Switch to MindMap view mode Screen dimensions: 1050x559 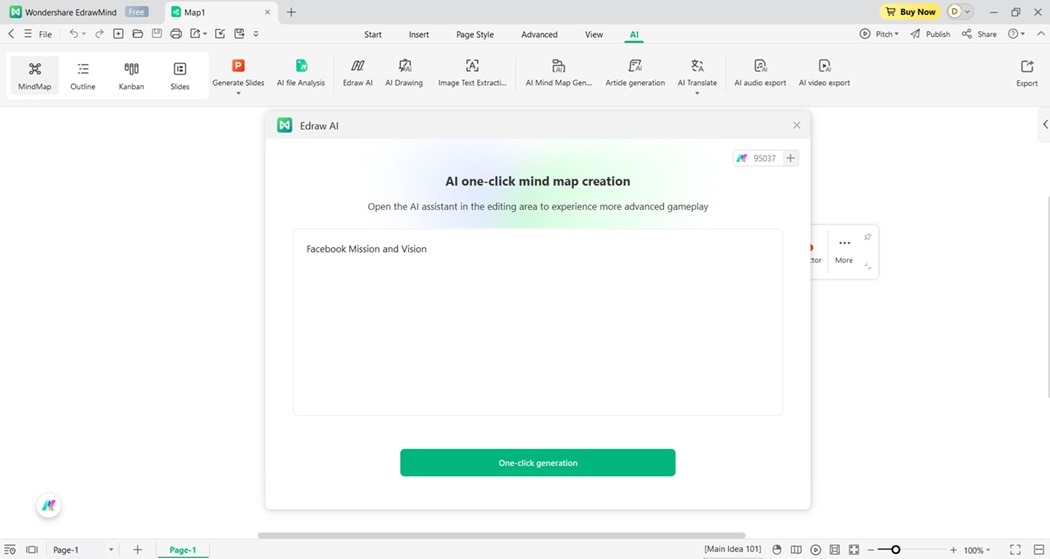[x=35, y=76]
